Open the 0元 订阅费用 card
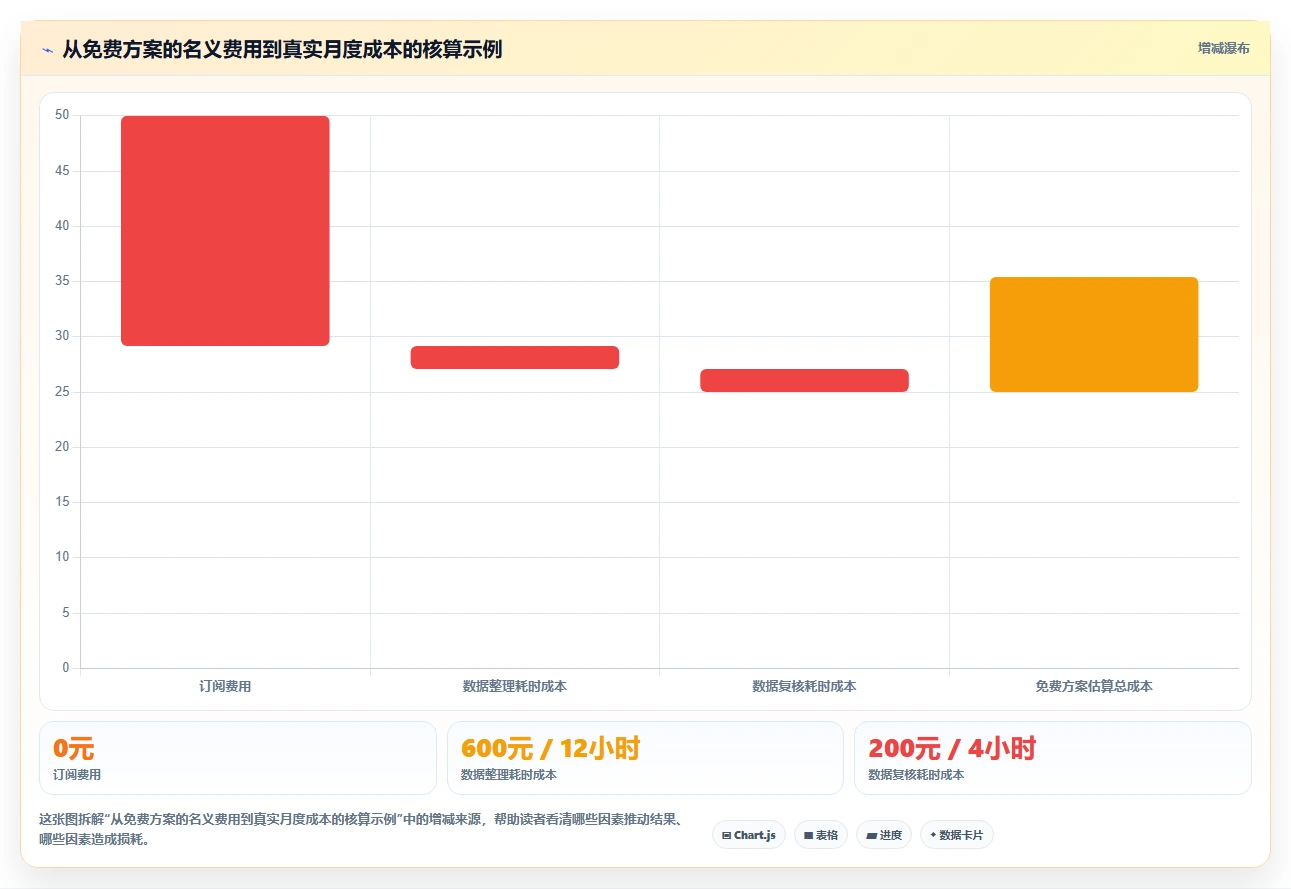This screenshot has height=889, width=1291. 238,758
